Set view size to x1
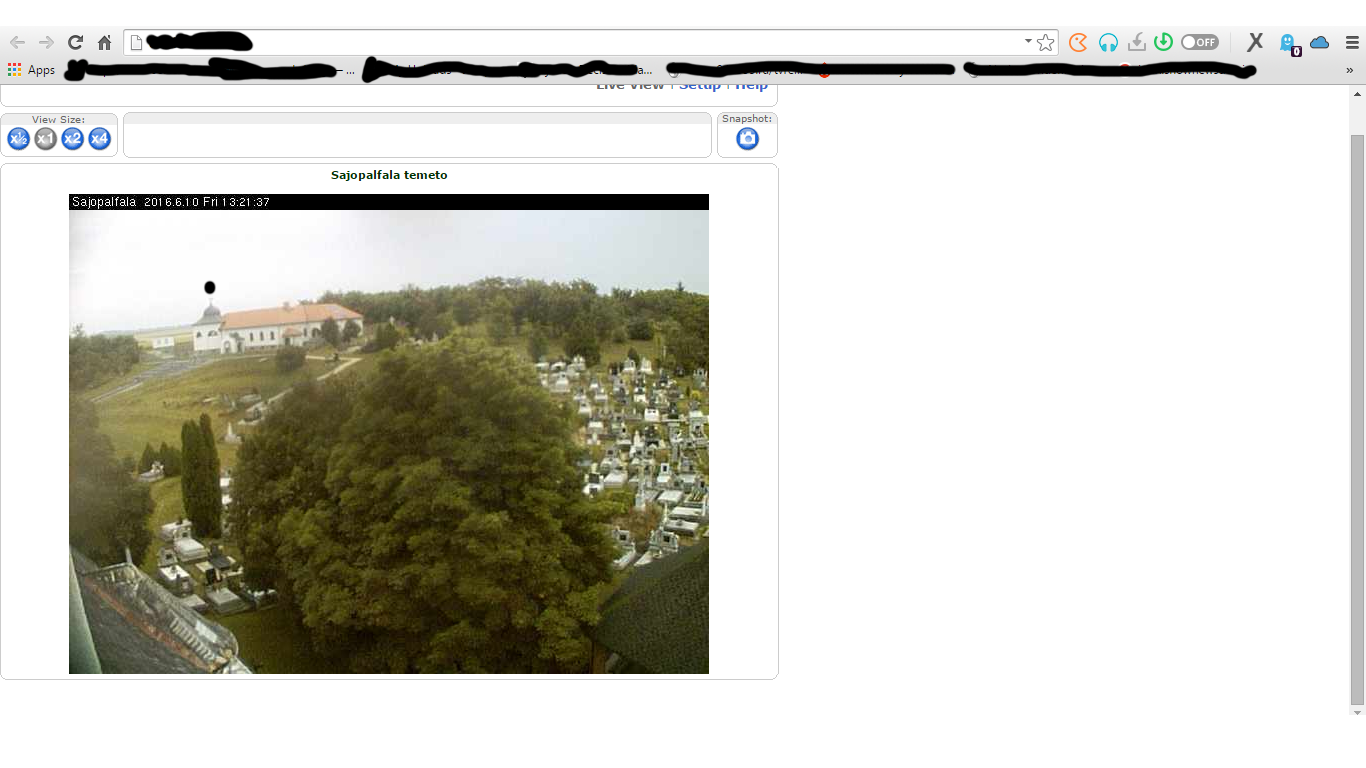 pyautogui.click(x=45, y=139)
